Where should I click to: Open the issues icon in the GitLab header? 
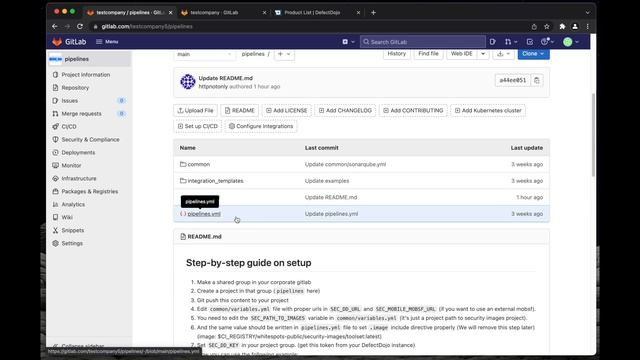tap(493, 42)
